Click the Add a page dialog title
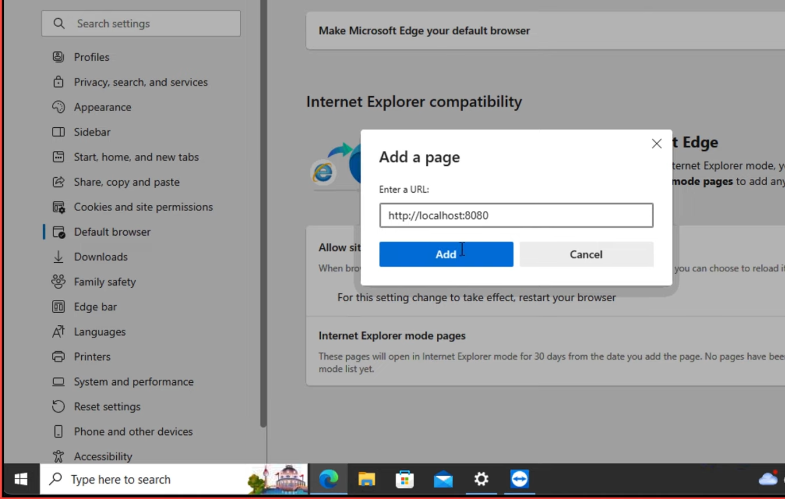This screenshot has width=785, height=499. [x=420, y=157]
